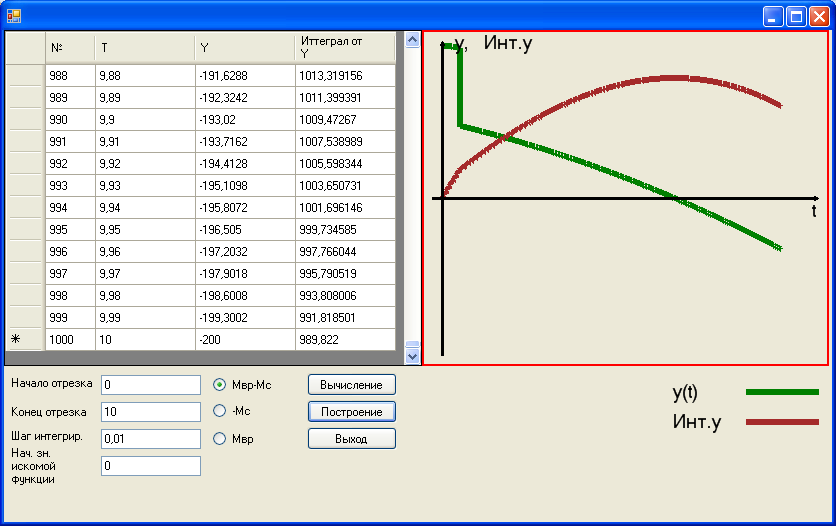Click the table scrollbar up arrow

(x=412, y=40)
